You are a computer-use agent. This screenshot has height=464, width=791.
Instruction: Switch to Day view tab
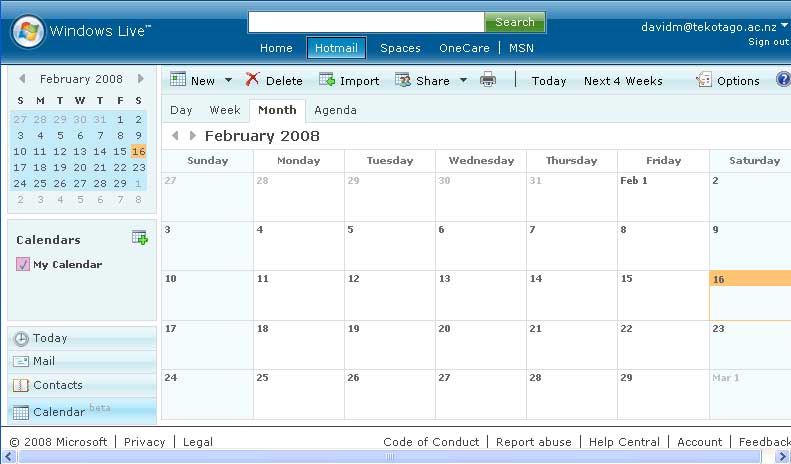point(181,110)
